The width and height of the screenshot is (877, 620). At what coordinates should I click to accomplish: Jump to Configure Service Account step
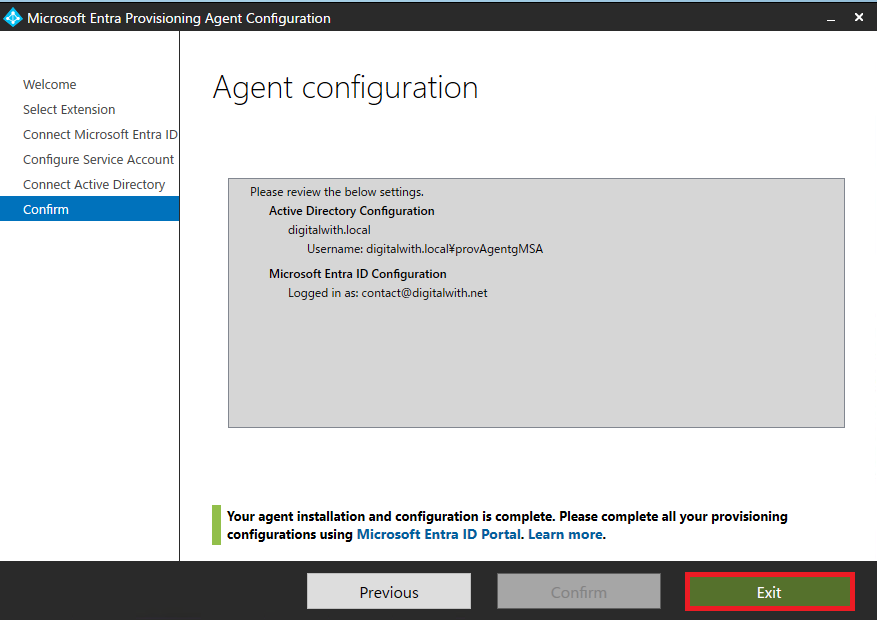98,160
